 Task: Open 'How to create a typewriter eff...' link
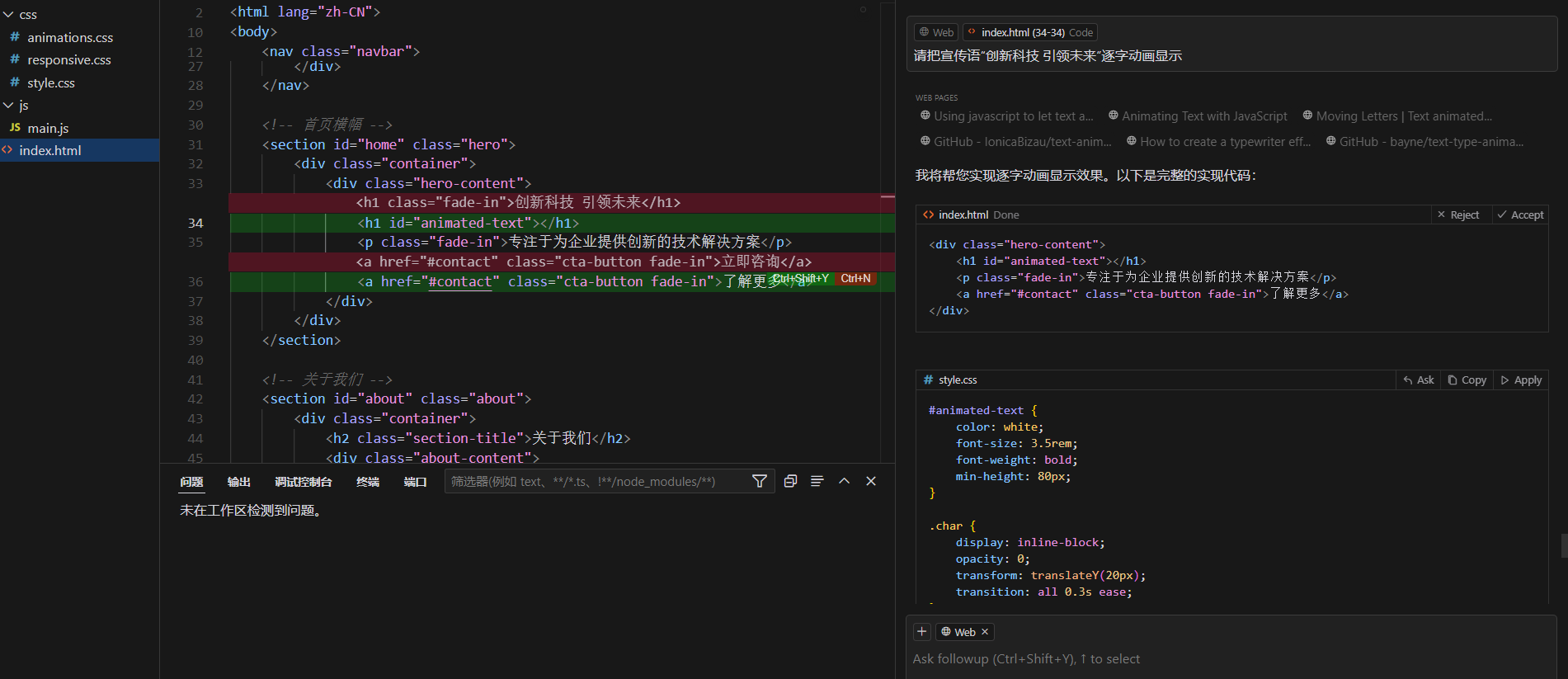1218,142
